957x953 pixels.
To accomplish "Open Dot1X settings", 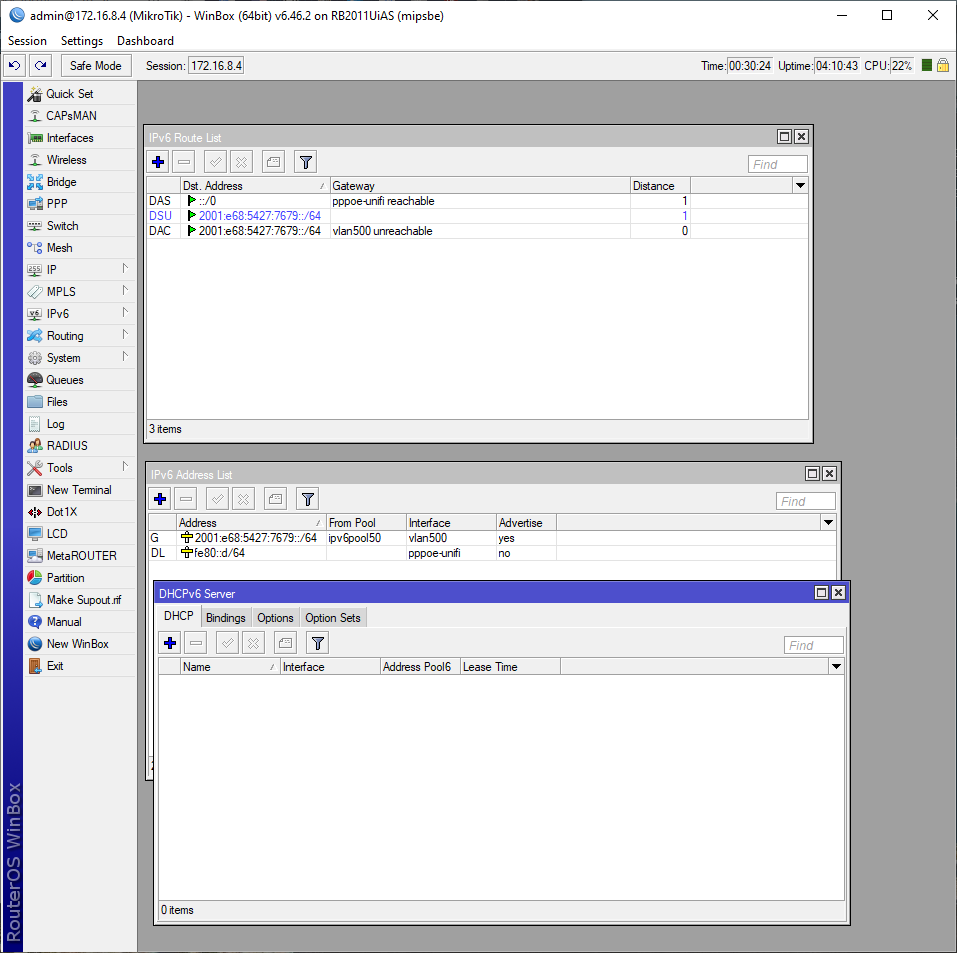I will (79, 512).
